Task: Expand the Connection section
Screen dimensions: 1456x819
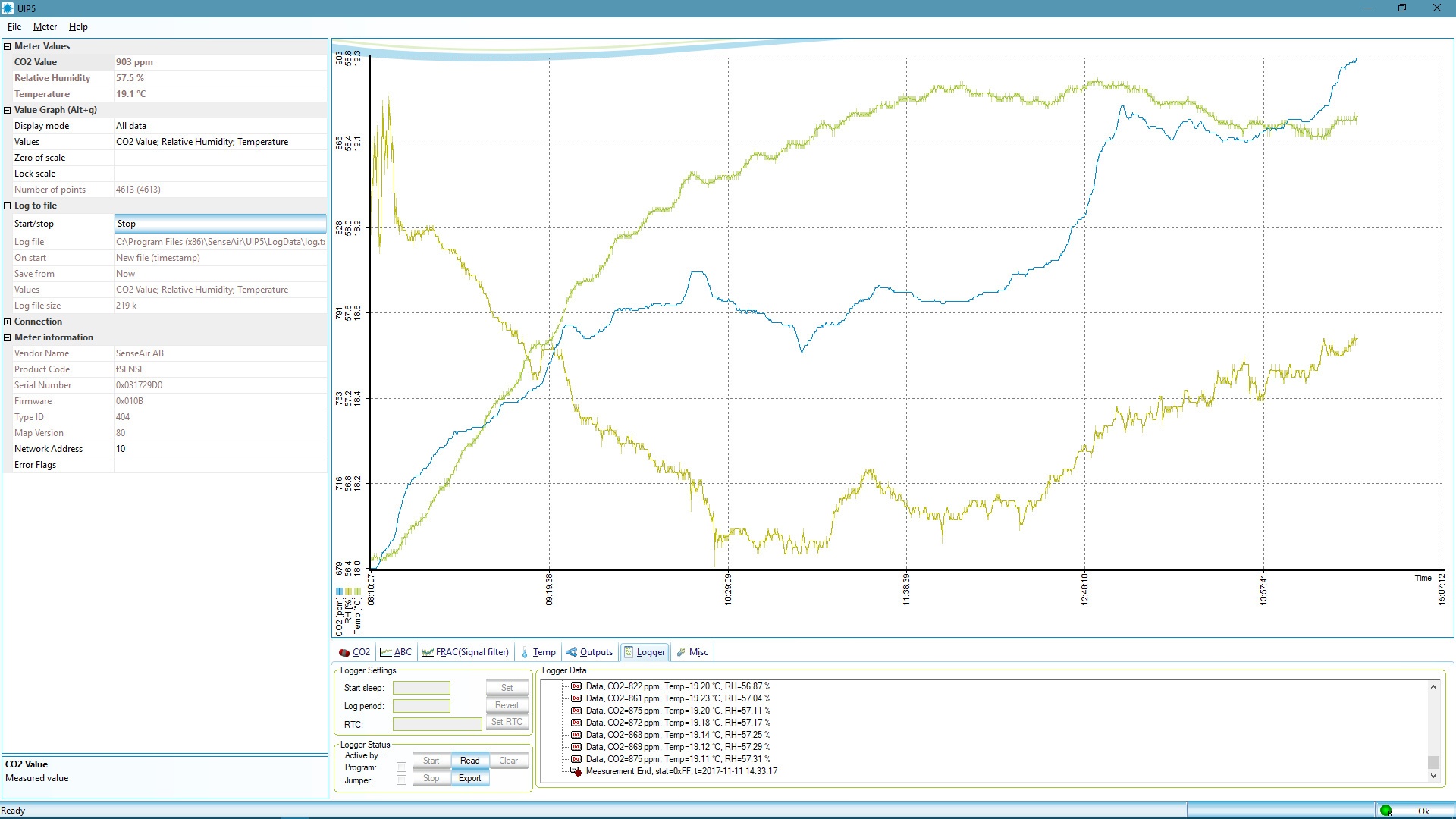Action: pyautogui.click(x=8, y=322)
